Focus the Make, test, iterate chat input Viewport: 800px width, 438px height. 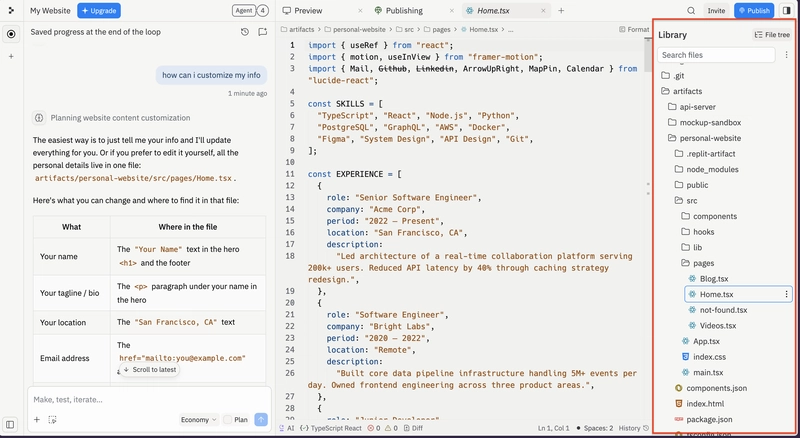click(149, 400)
